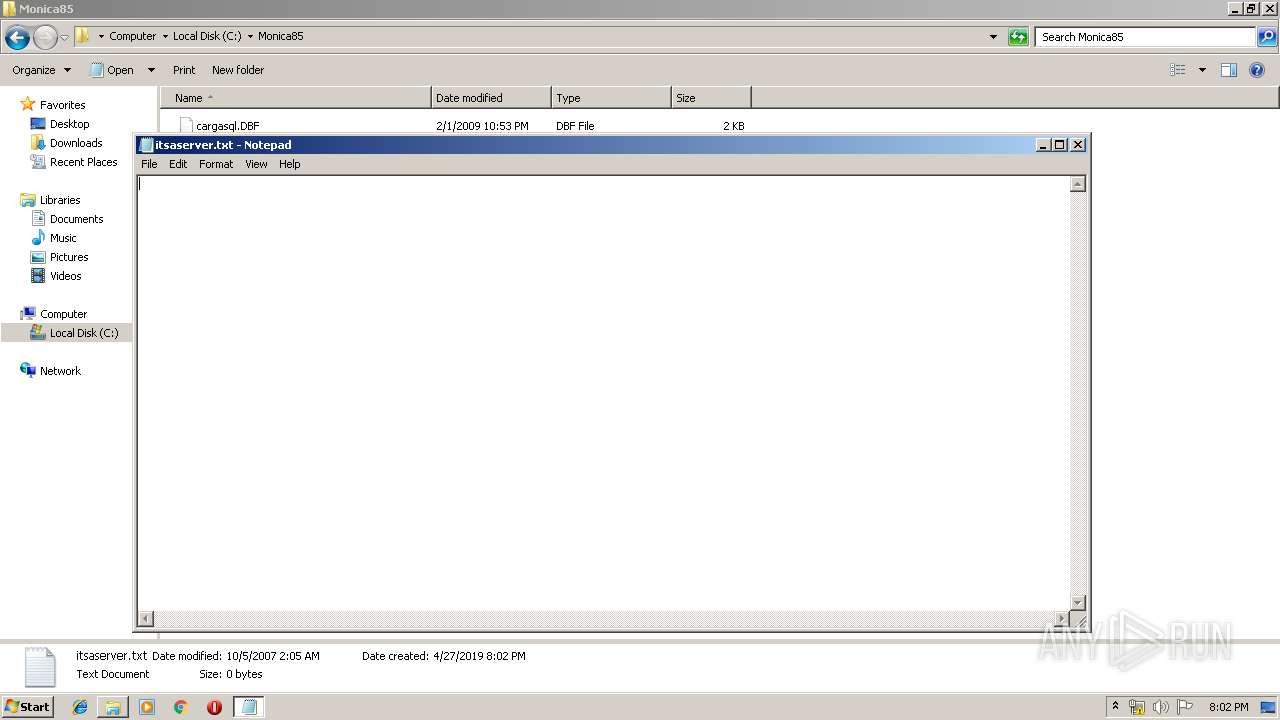Viewport: 1280px width, 720px height.
Task: Minimize the Notepad window
Action: 1043,145
